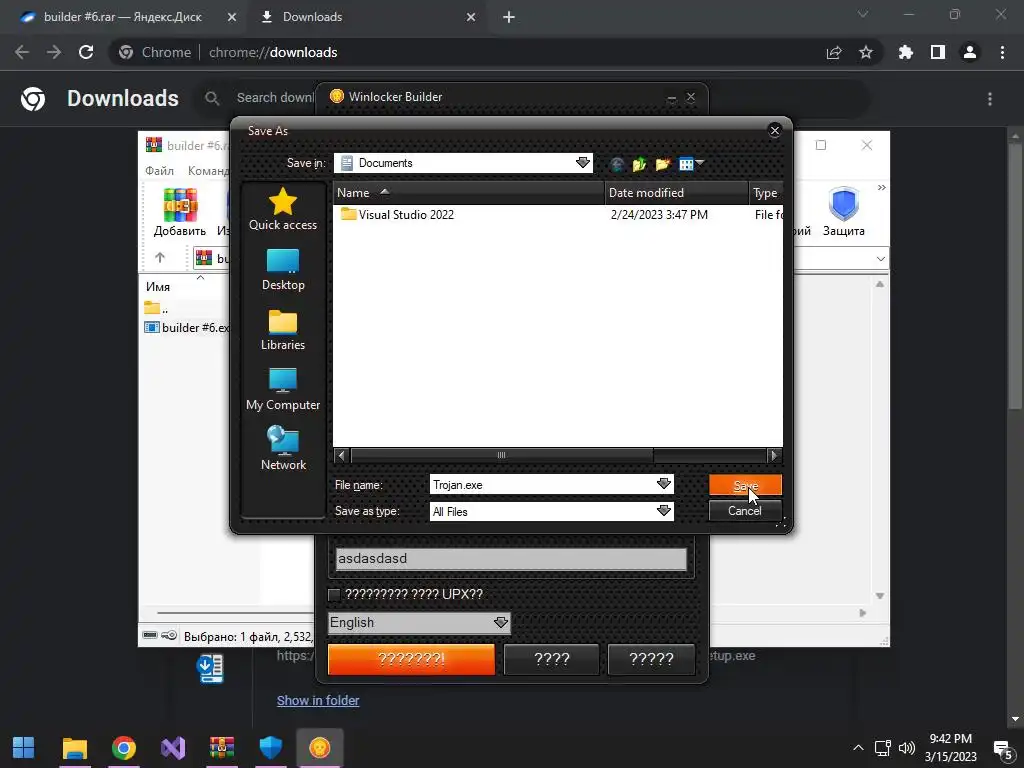Click the ????? button in Winlocker Builder
The image size is (1024, 768).
coord(651,659)
